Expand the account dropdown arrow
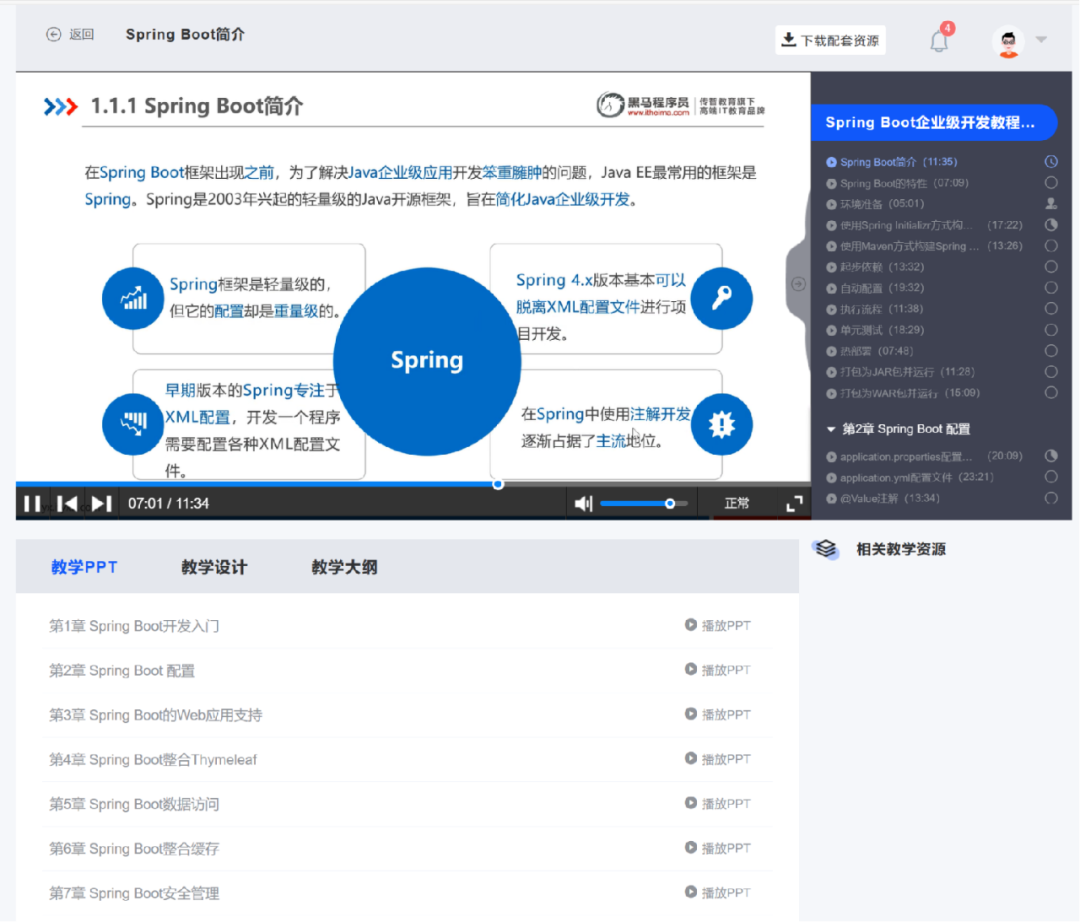Viewport: 1080px width, 922px height. click(1041, 40)
